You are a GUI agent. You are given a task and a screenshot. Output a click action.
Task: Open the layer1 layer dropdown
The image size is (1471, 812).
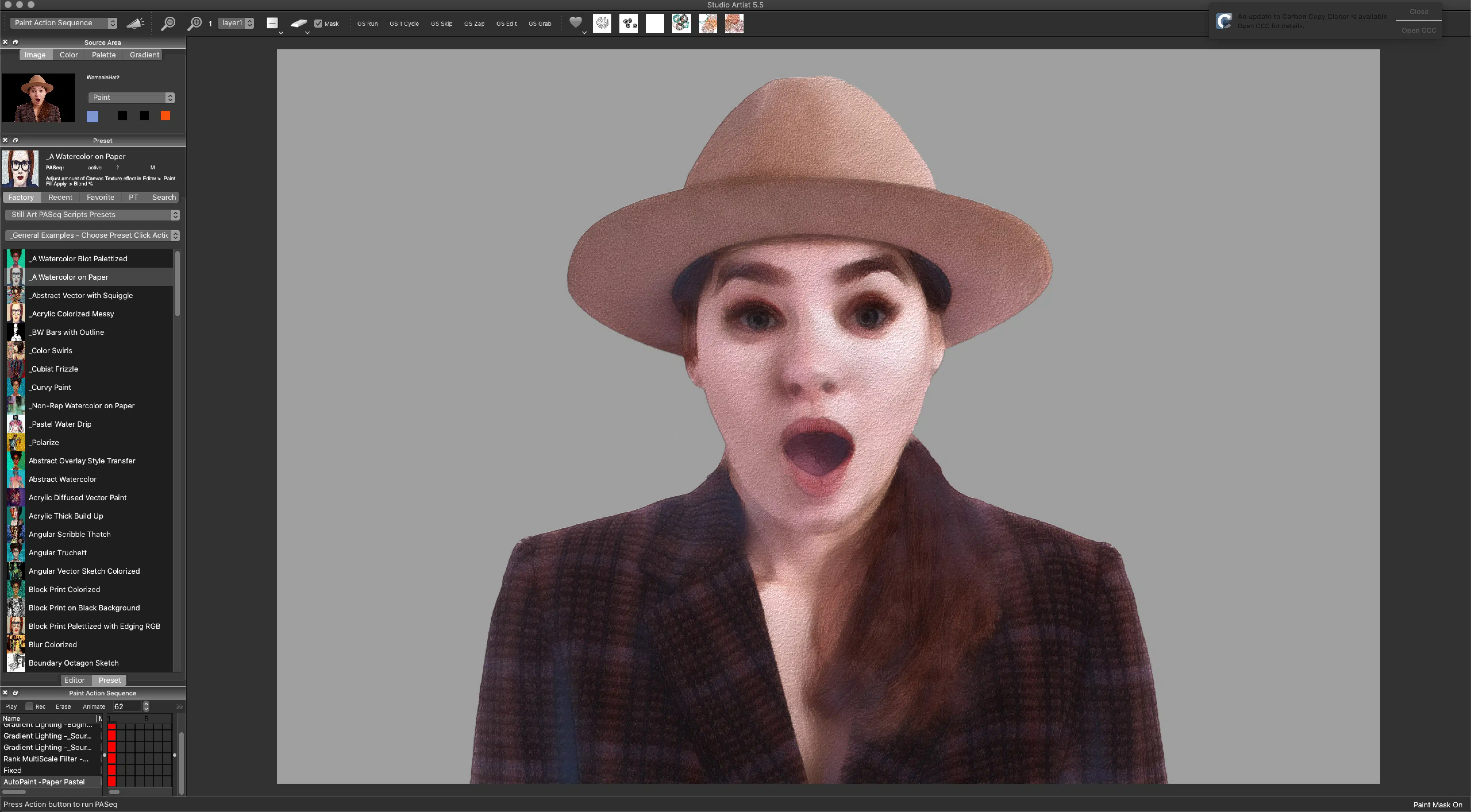236,23
